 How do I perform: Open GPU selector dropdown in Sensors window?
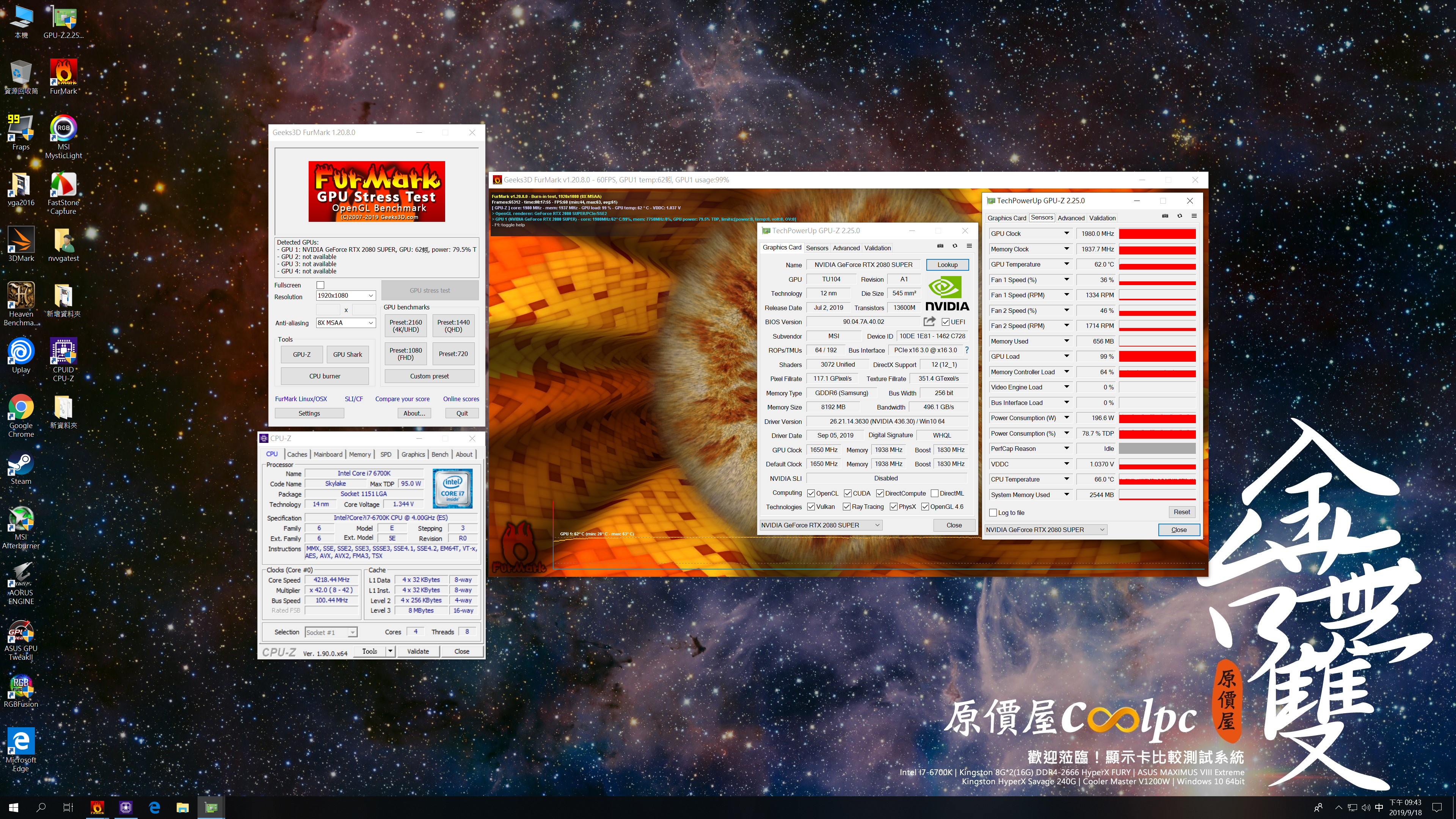click(x=1046, y=530)
